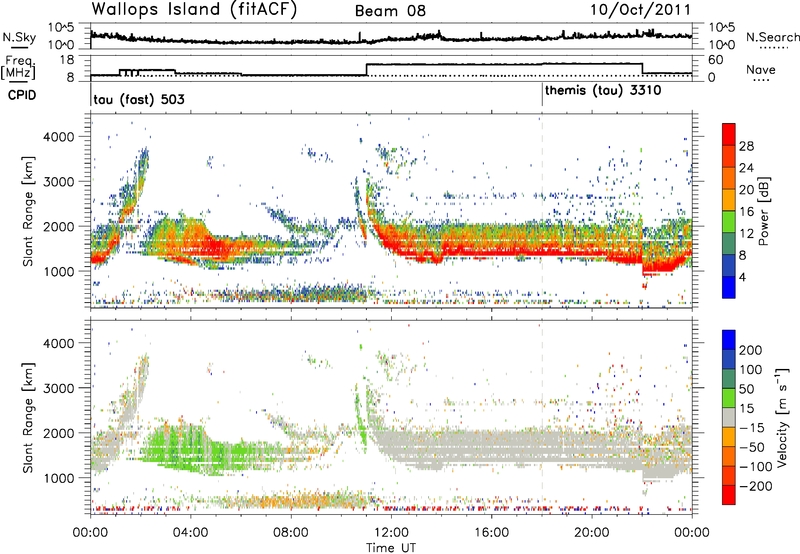Click the 'Beam 08' label
The width and height of the screenshot is (800, 554).
pyautogui.click(x=390, y=11)
